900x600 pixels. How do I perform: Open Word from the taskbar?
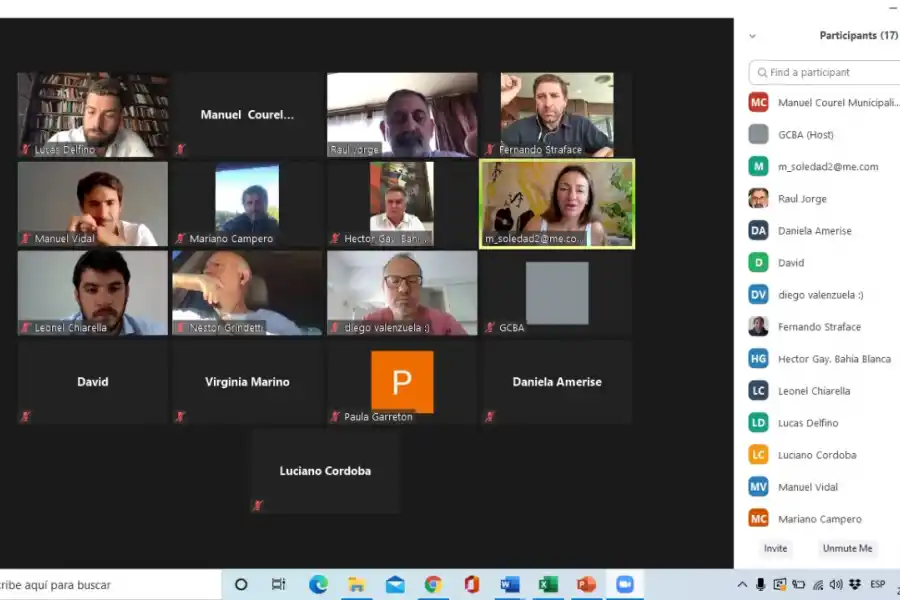coord(510,585)
